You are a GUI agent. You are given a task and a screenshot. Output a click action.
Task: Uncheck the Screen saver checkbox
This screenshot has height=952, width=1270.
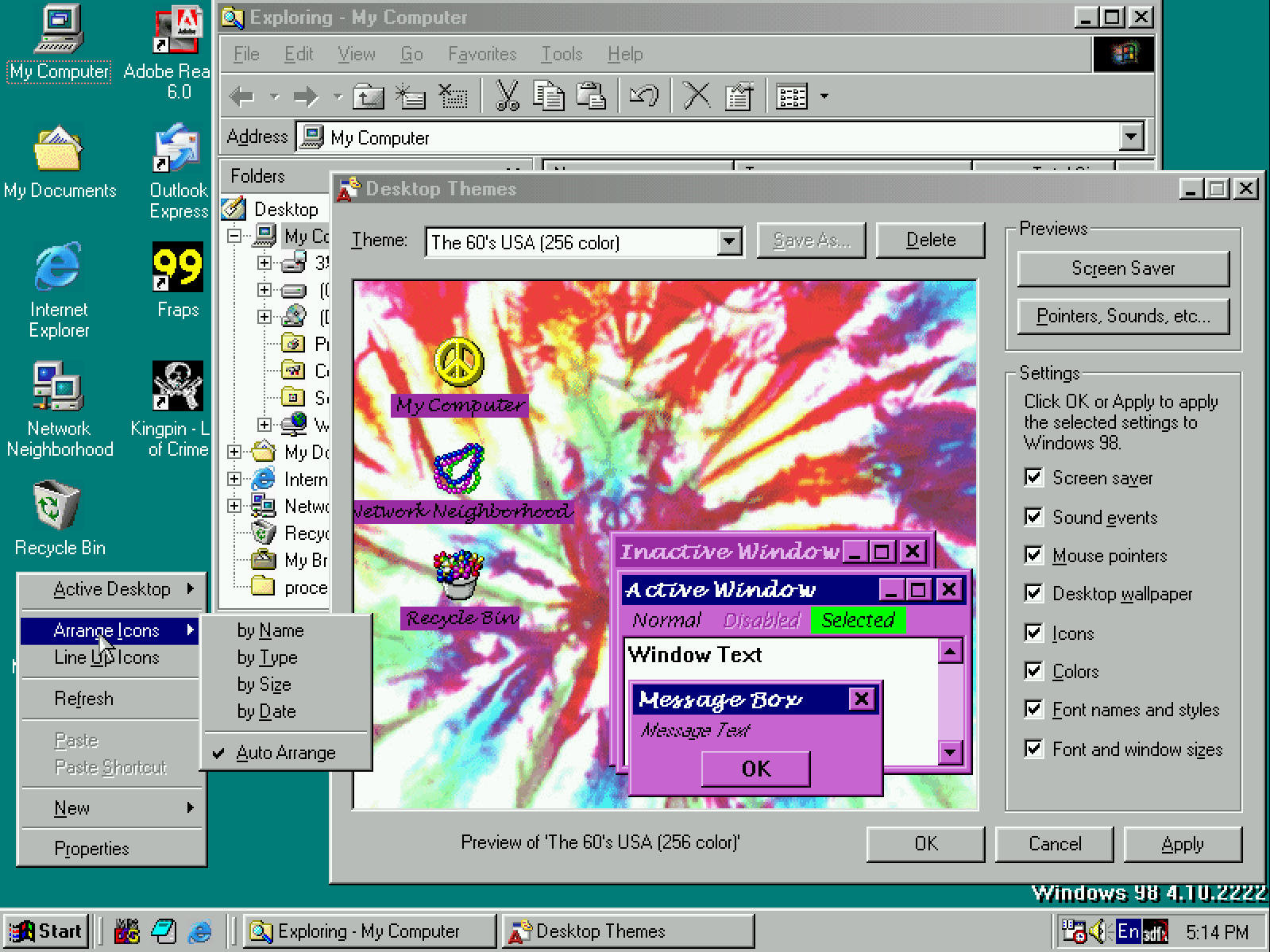1033,477
